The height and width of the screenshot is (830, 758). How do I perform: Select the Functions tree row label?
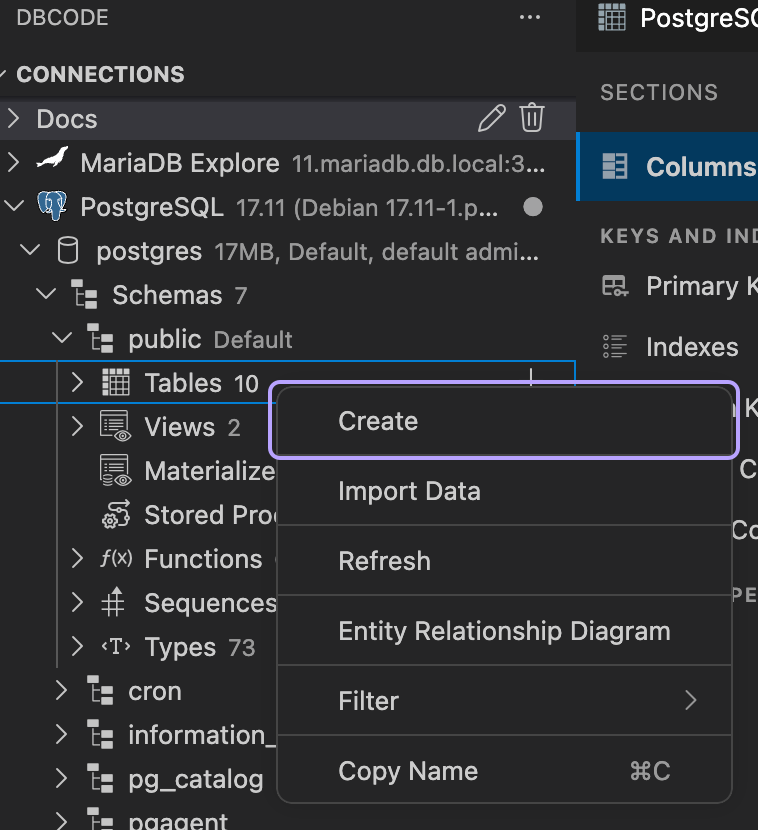[203, 558]
